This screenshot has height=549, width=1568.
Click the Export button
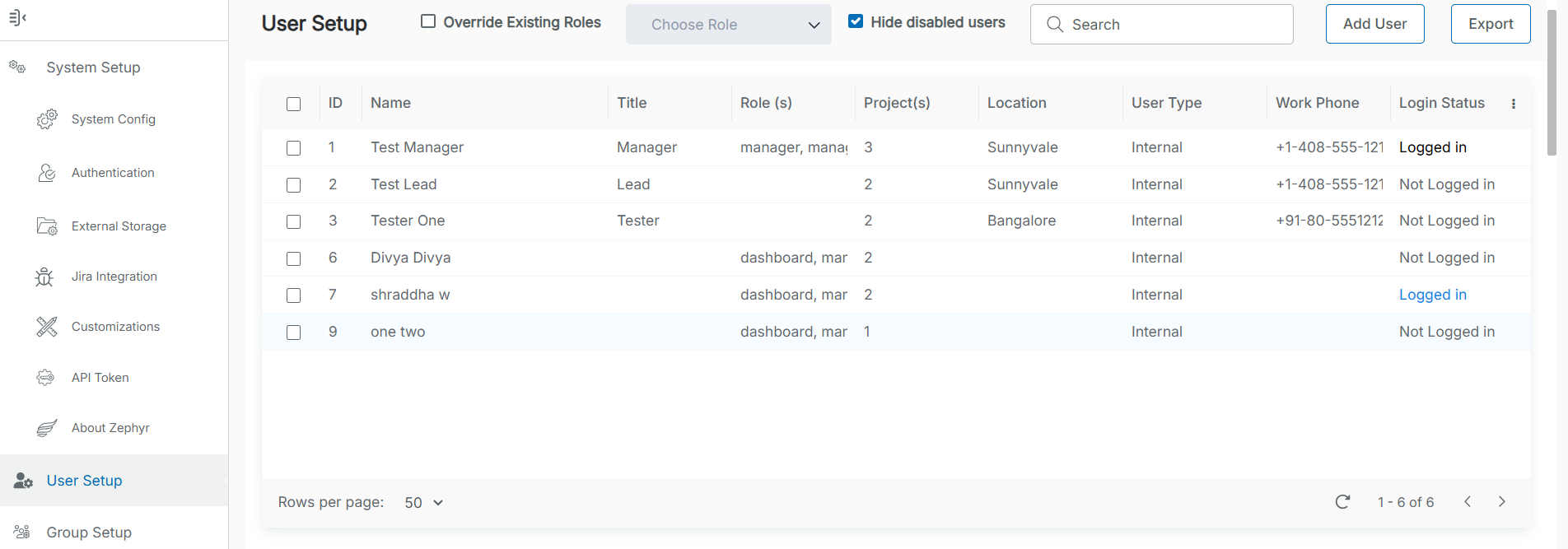point(1490,24)
